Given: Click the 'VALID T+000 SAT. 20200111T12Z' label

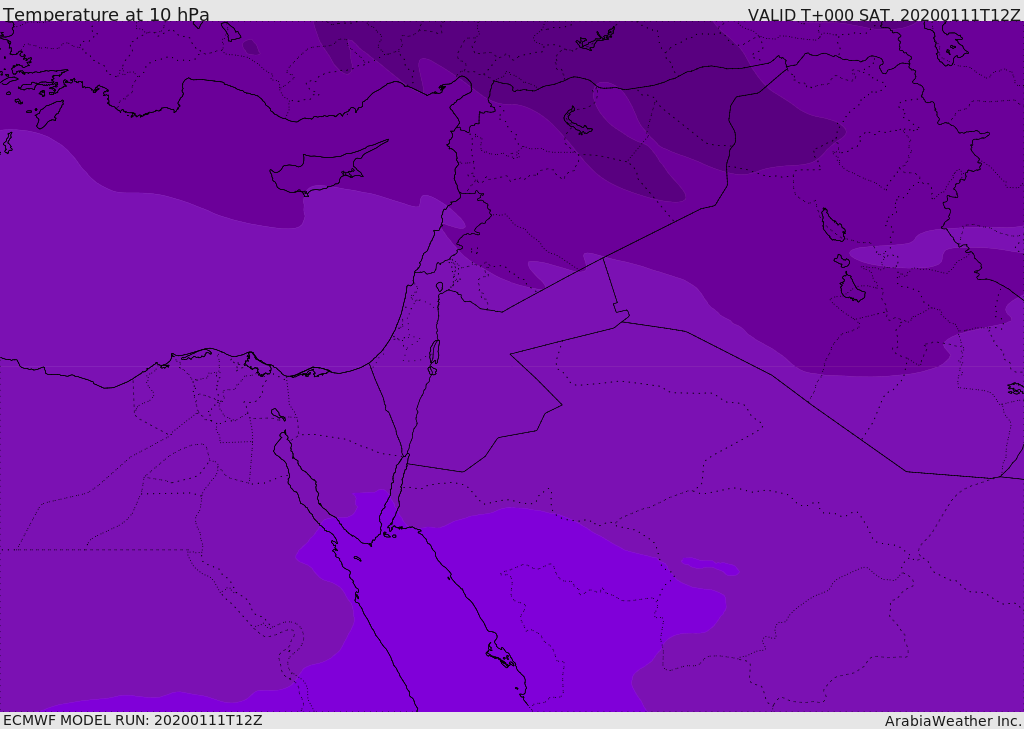Looking at the screenshot, I should 884,14.
